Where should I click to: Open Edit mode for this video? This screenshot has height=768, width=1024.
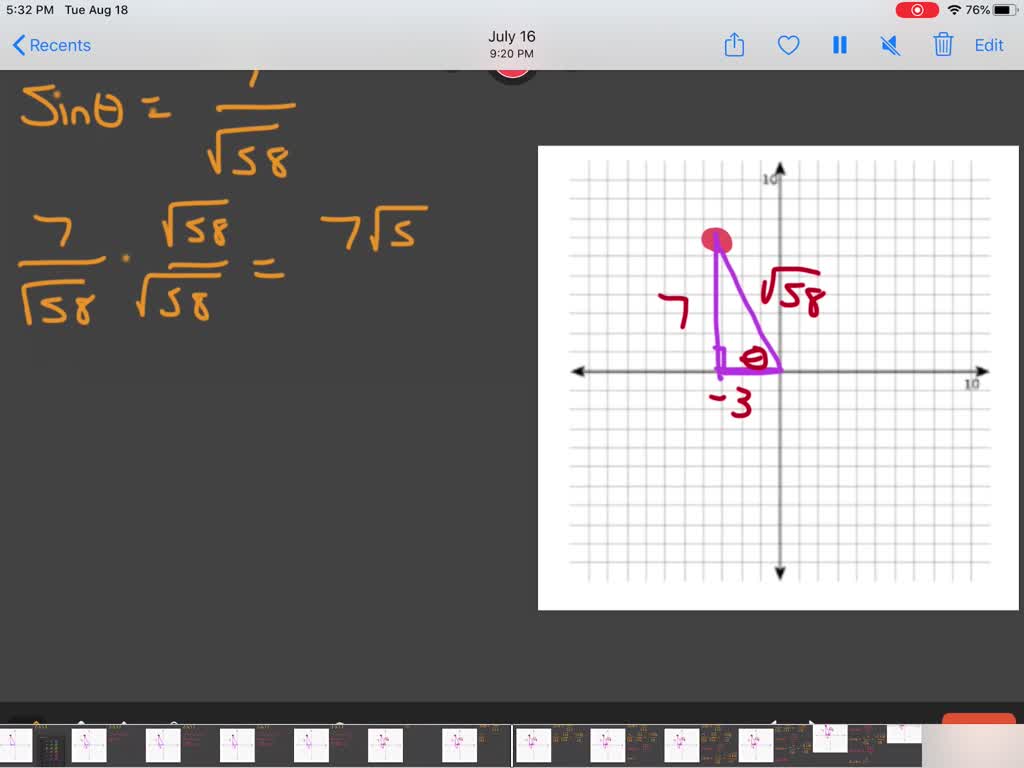click(x=989, y=45)
